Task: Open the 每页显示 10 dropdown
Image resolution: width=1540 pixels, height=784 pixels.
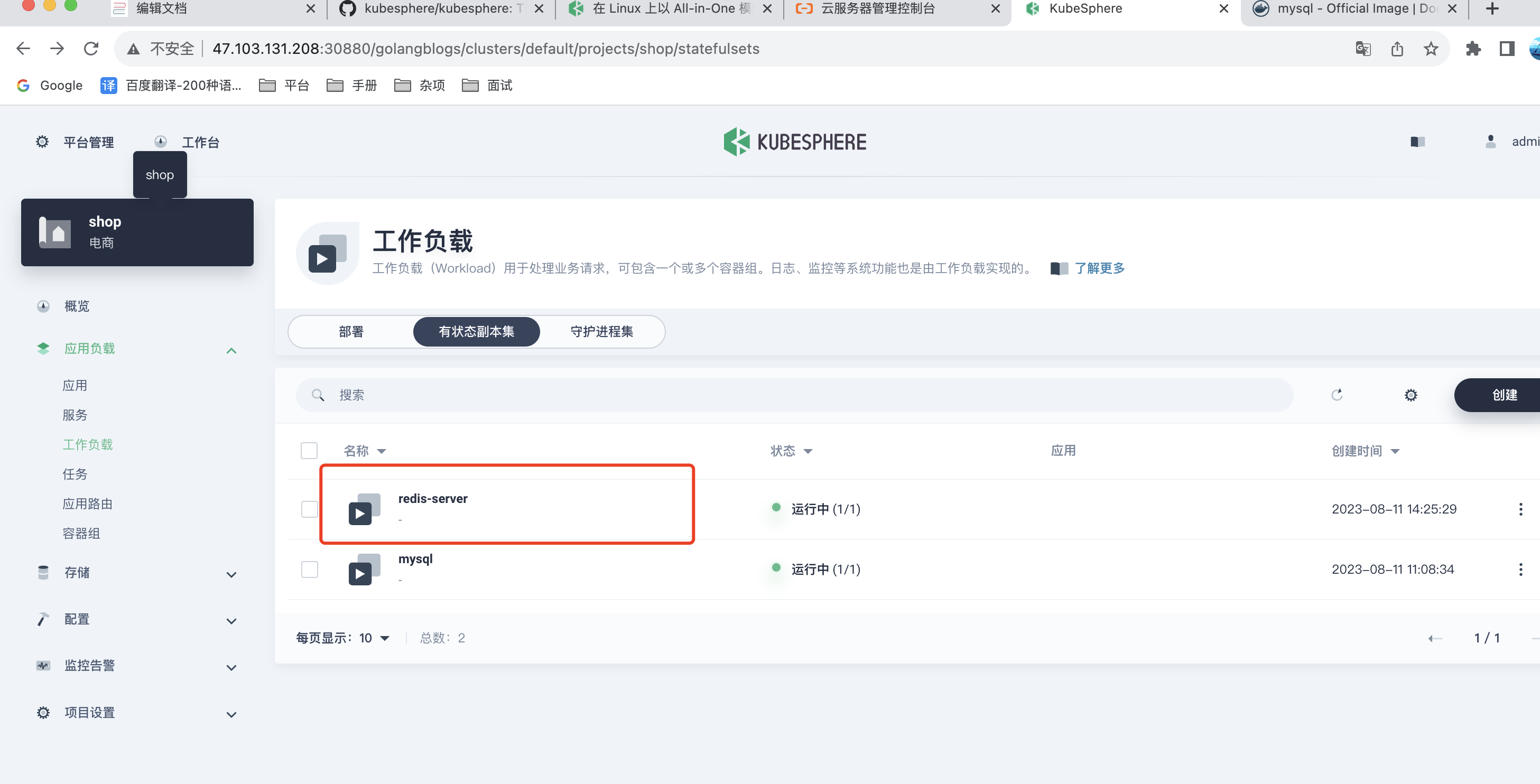Action: [374, 638]
